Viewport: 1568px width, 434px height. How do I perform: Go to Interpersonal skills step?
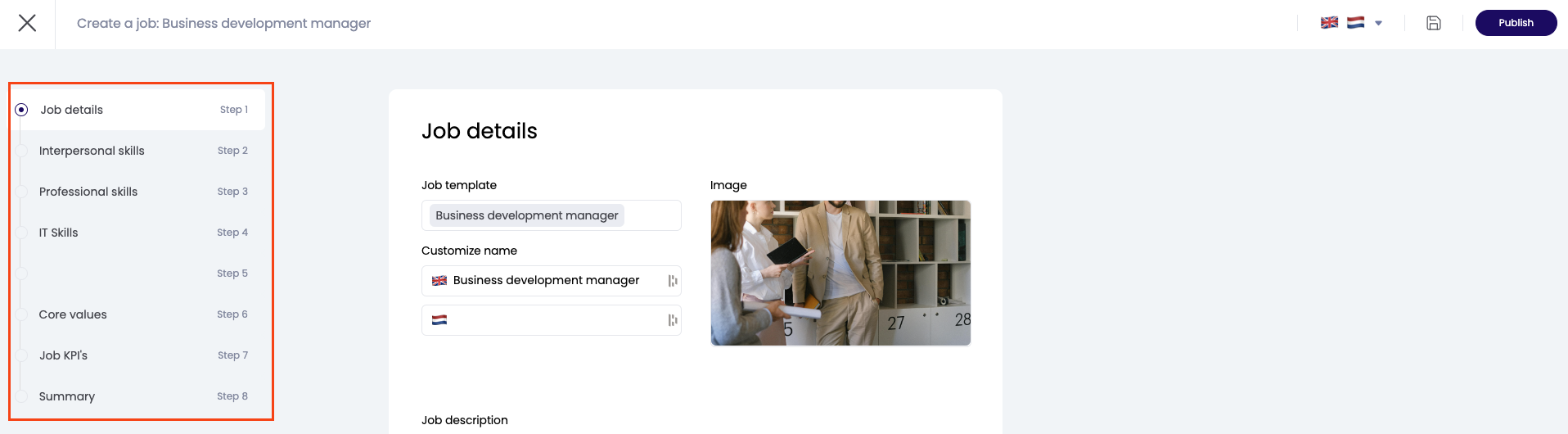pyautogui.click(x=92, y=151)
